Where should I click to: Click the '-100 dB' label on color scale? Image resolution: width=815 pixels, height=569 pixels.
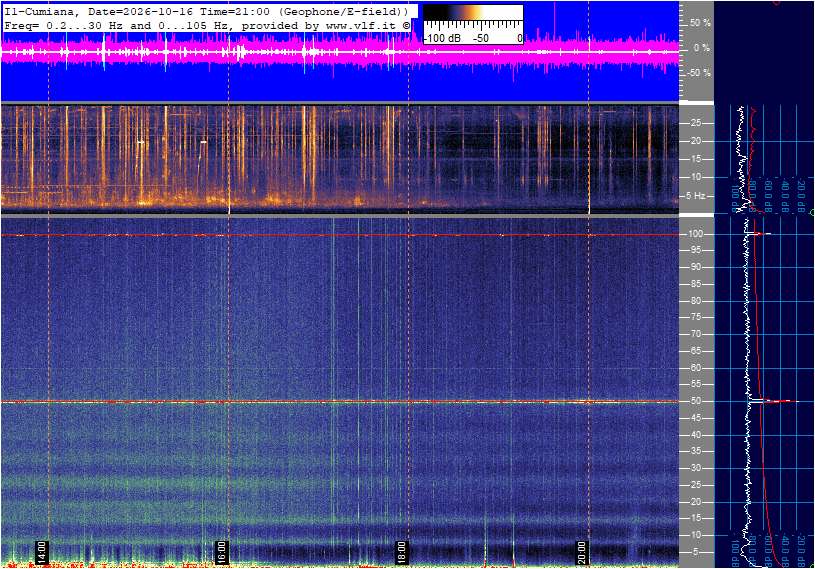coord(443,38)
